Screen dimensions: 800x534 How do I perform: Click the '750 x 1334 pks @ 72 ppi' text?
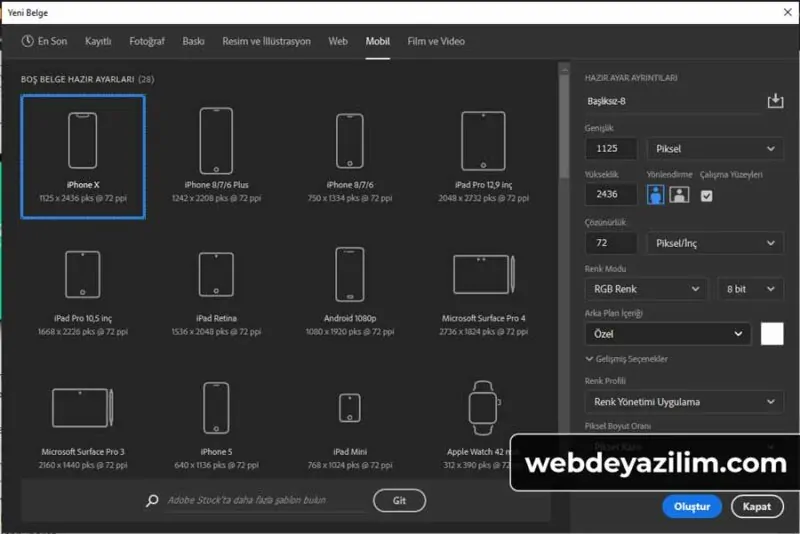point(350,198)
